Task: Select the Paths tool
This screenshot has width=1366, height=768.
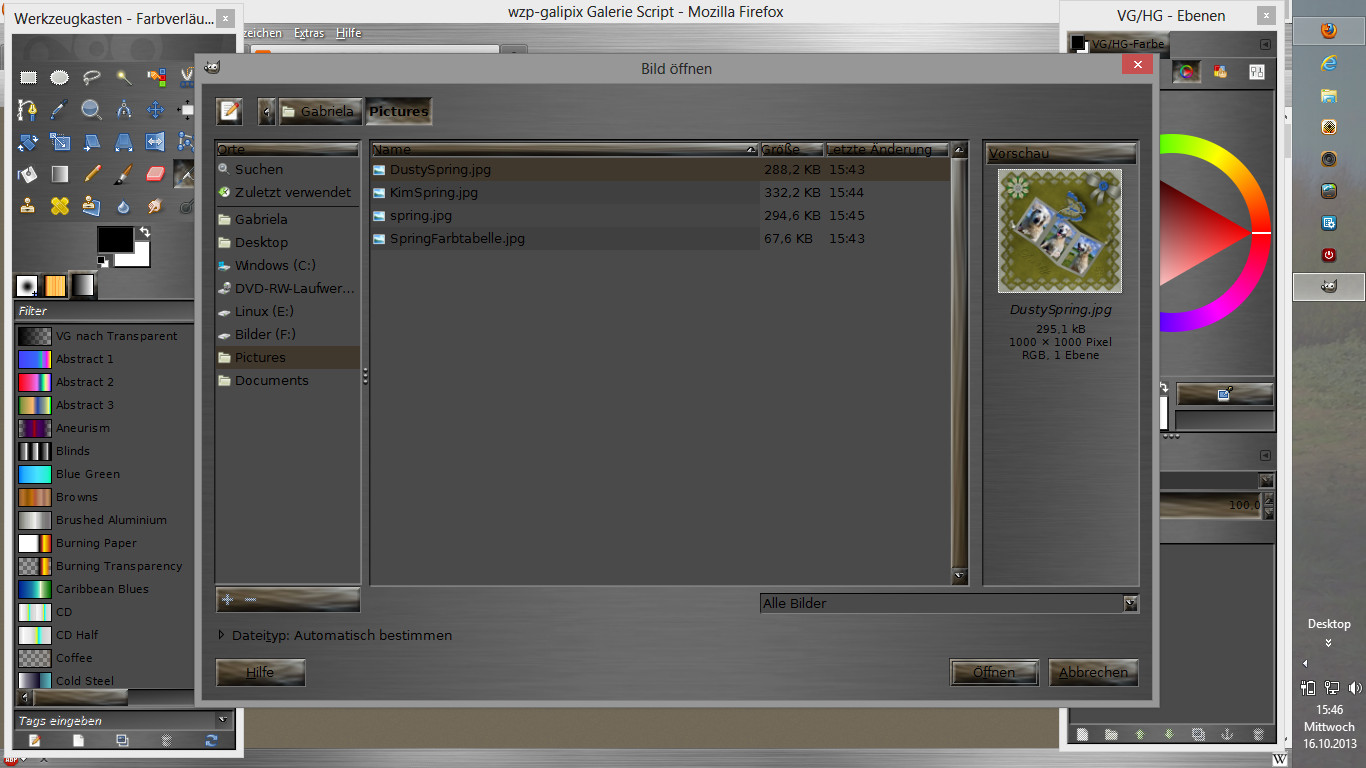Action: coord(28,109)
